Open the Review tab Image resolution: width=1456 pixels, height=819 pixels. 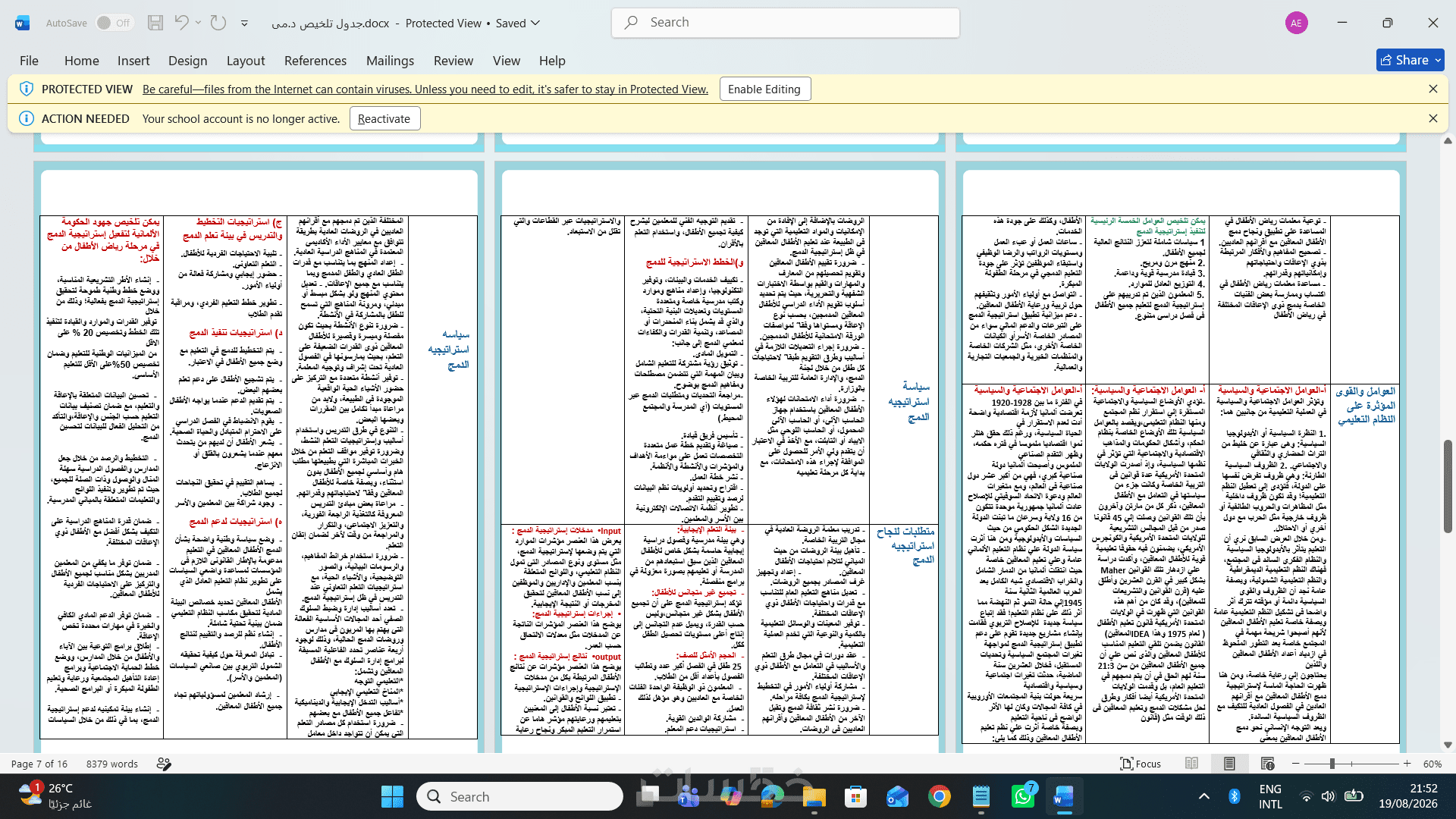point(453,61)
